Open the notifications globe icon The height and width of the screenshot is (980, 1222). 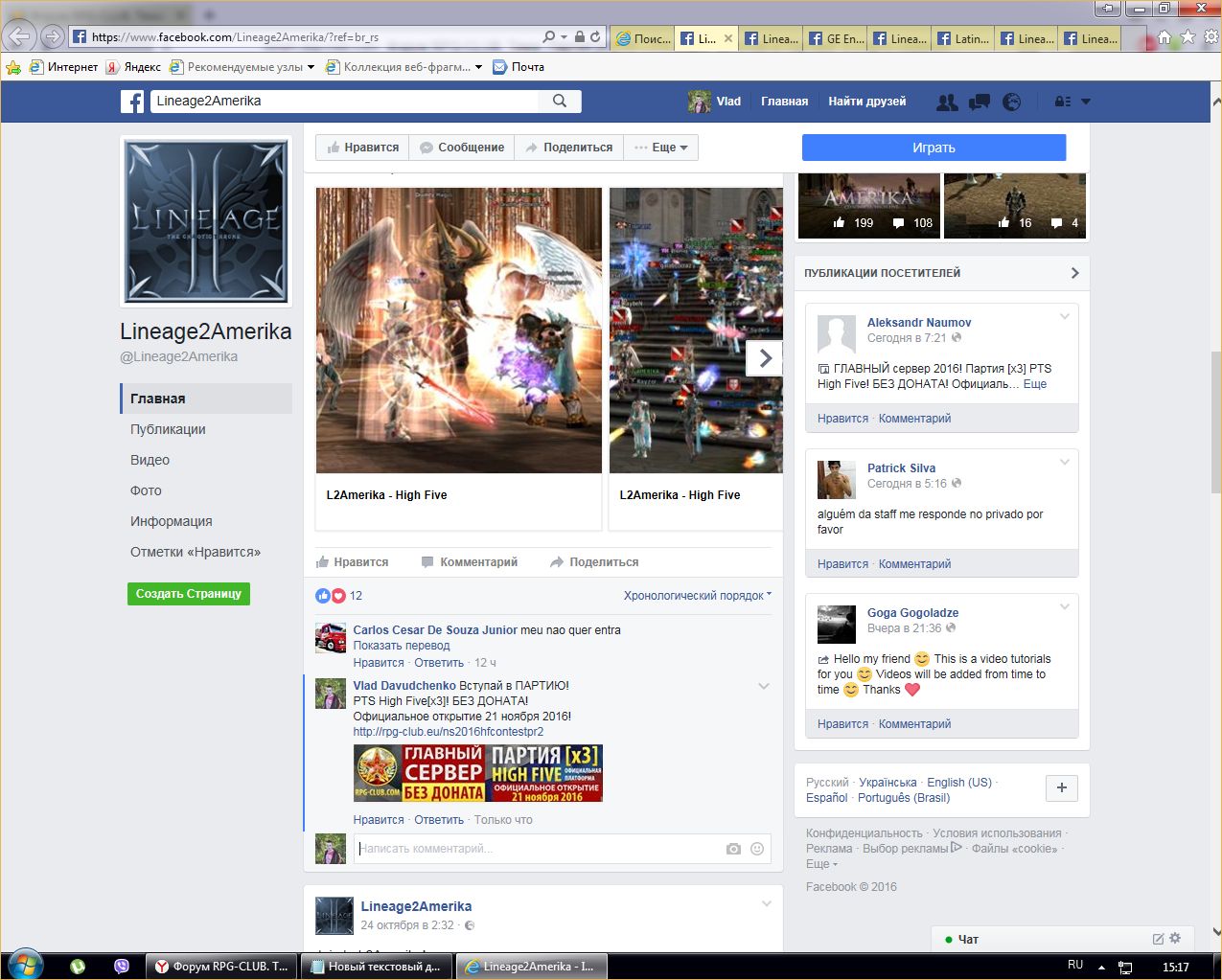point(1011,102)
